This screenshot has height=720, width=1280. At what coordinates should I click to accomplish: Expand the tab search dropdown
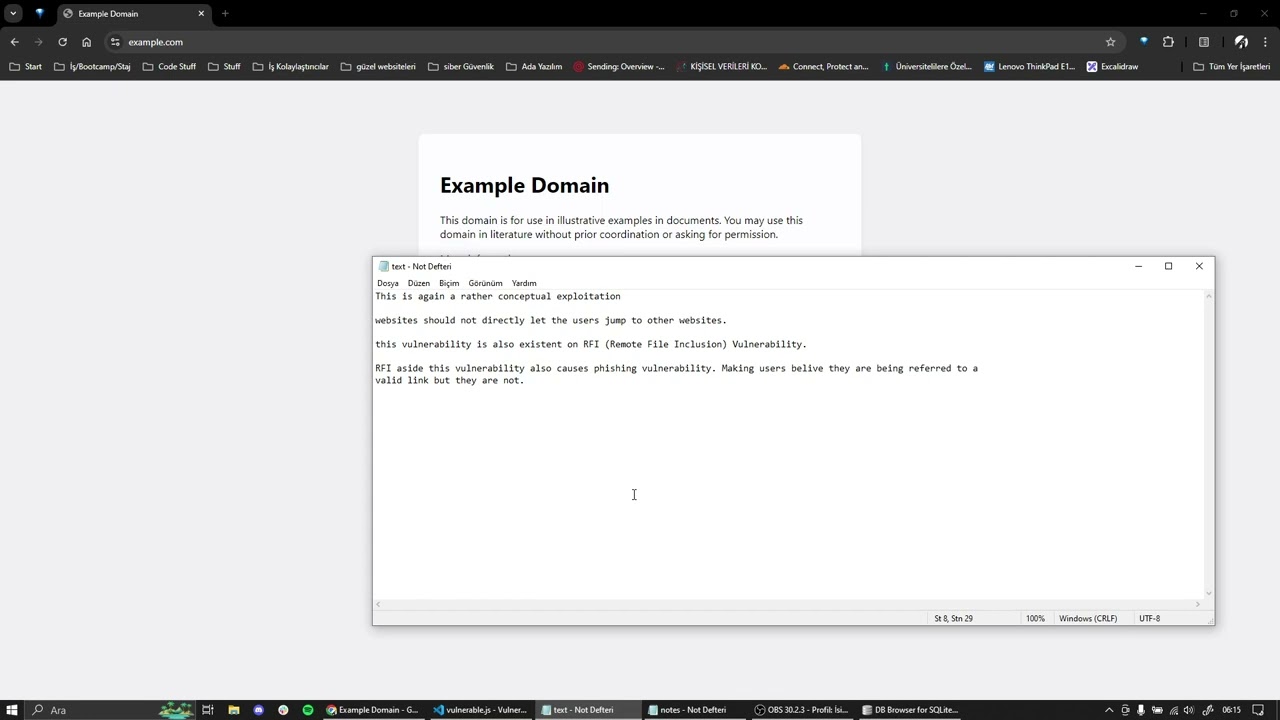point(13,14)
